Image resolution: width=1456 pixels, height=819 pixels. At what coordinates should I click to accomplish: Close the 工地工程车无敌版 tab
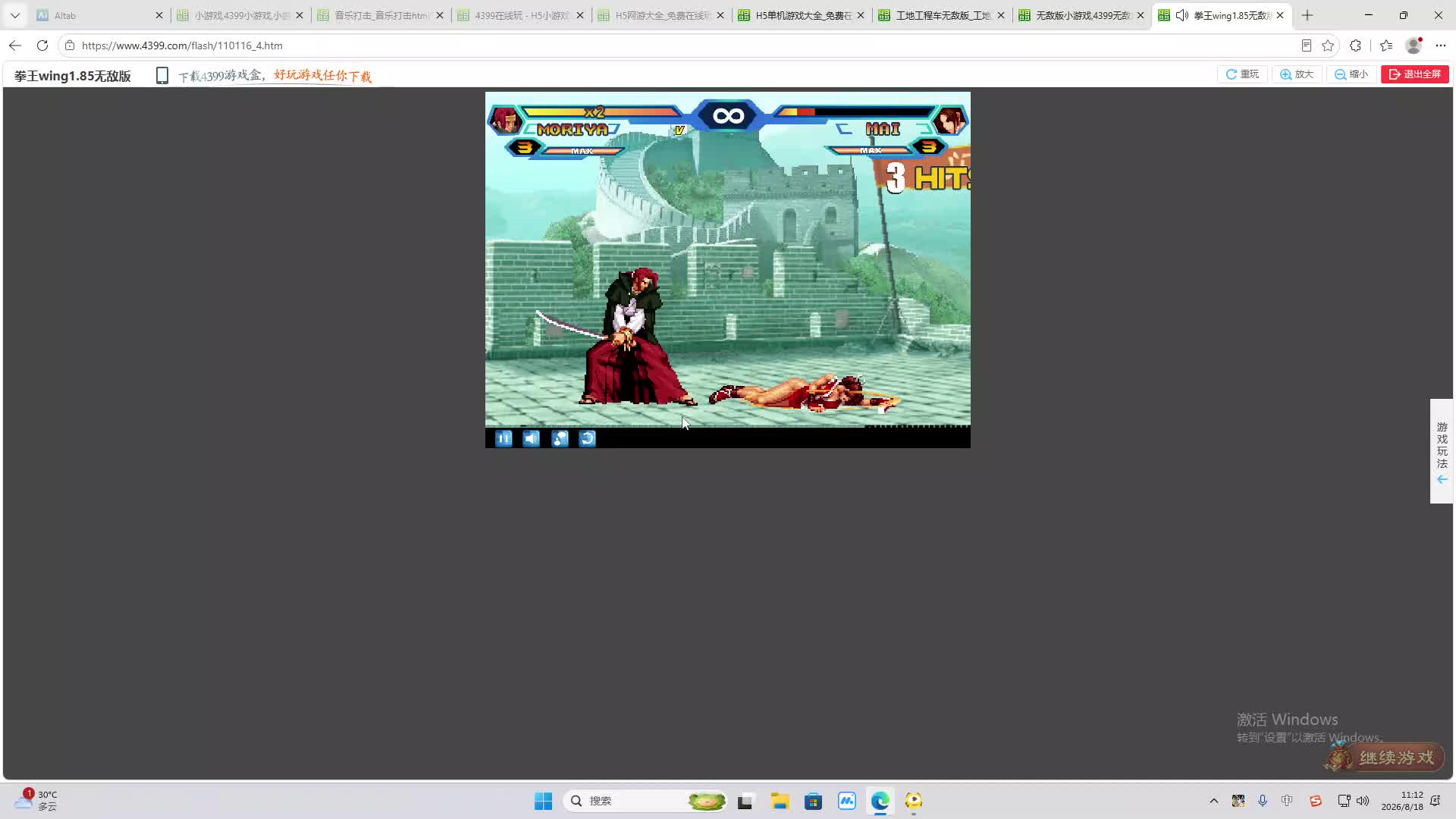click(x=1001, y=15)
